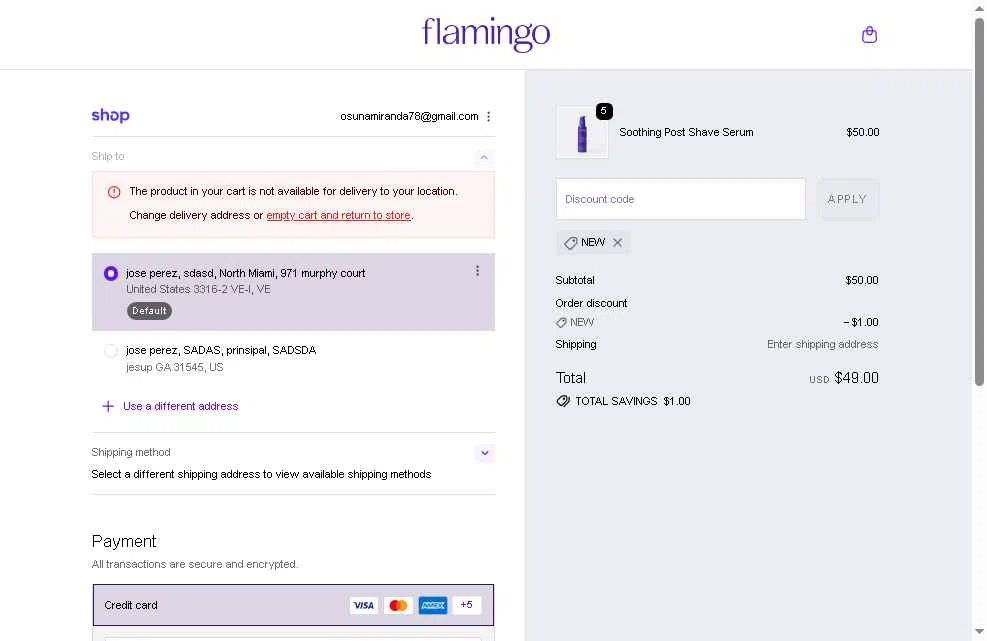Viewport: 987px width, 641px height.
Task: Show the +5 more card types
Action: click(x=466, y=605)
